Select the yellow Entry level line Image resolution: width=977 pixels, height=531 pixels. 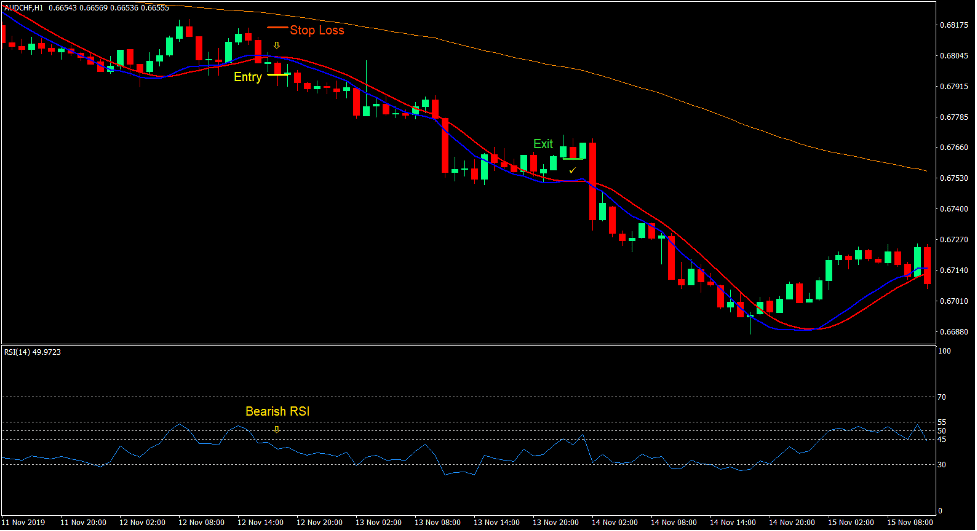click(x=279, y=74)
